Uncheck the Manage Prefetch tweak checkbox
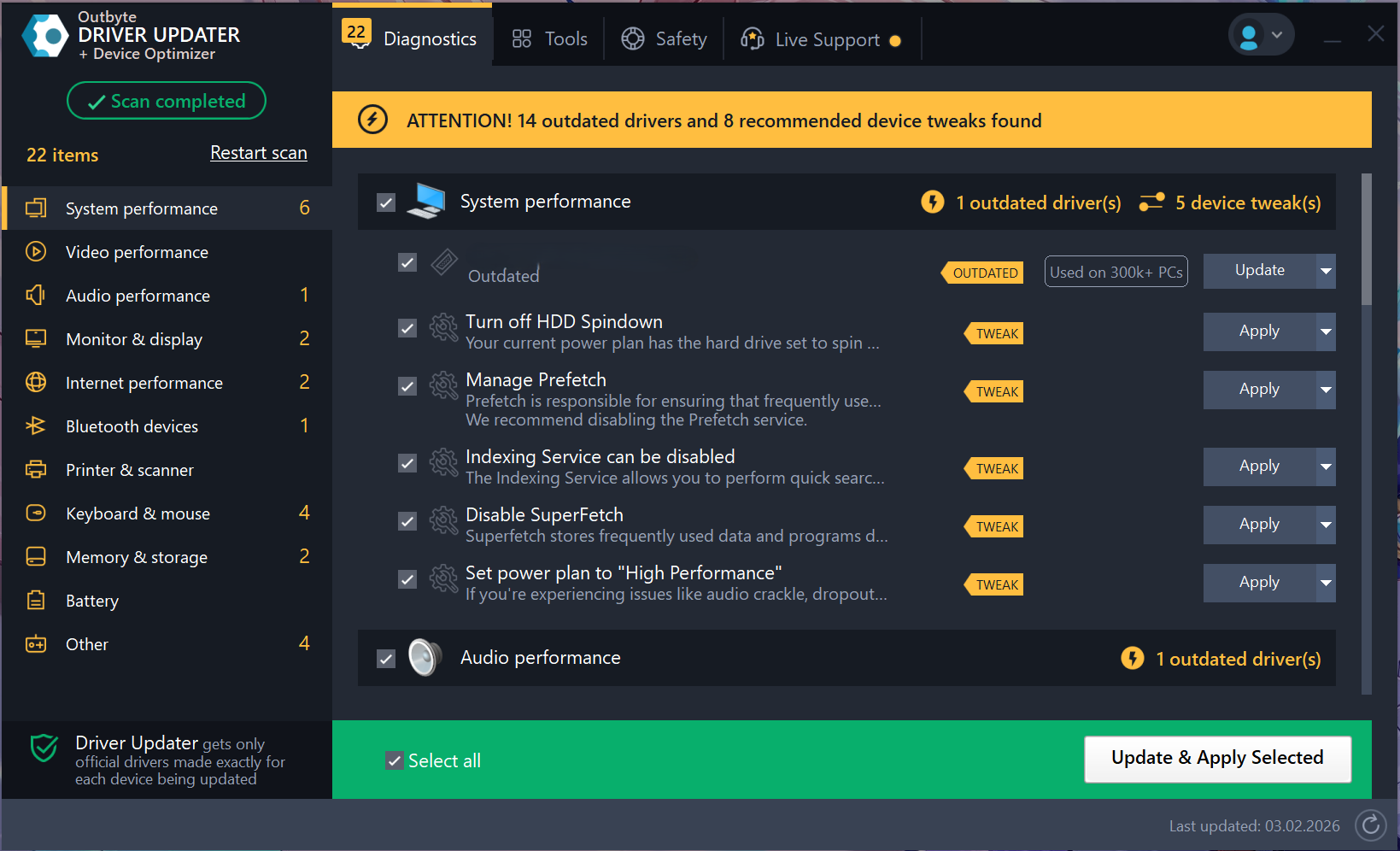The height and width of the screenshot is (851, 1400). click(407, 386)
